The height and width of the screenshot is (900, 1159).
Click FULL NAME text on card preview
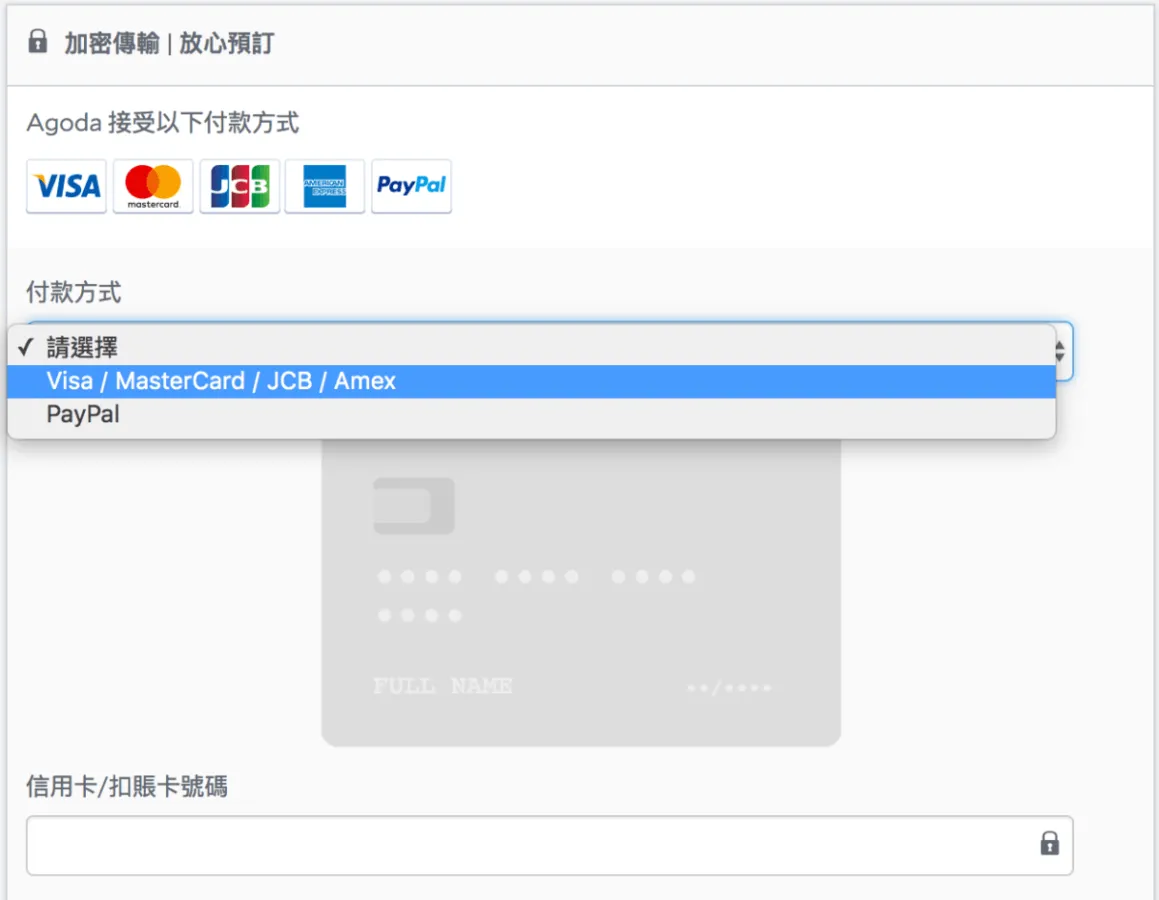pos(443,686)
